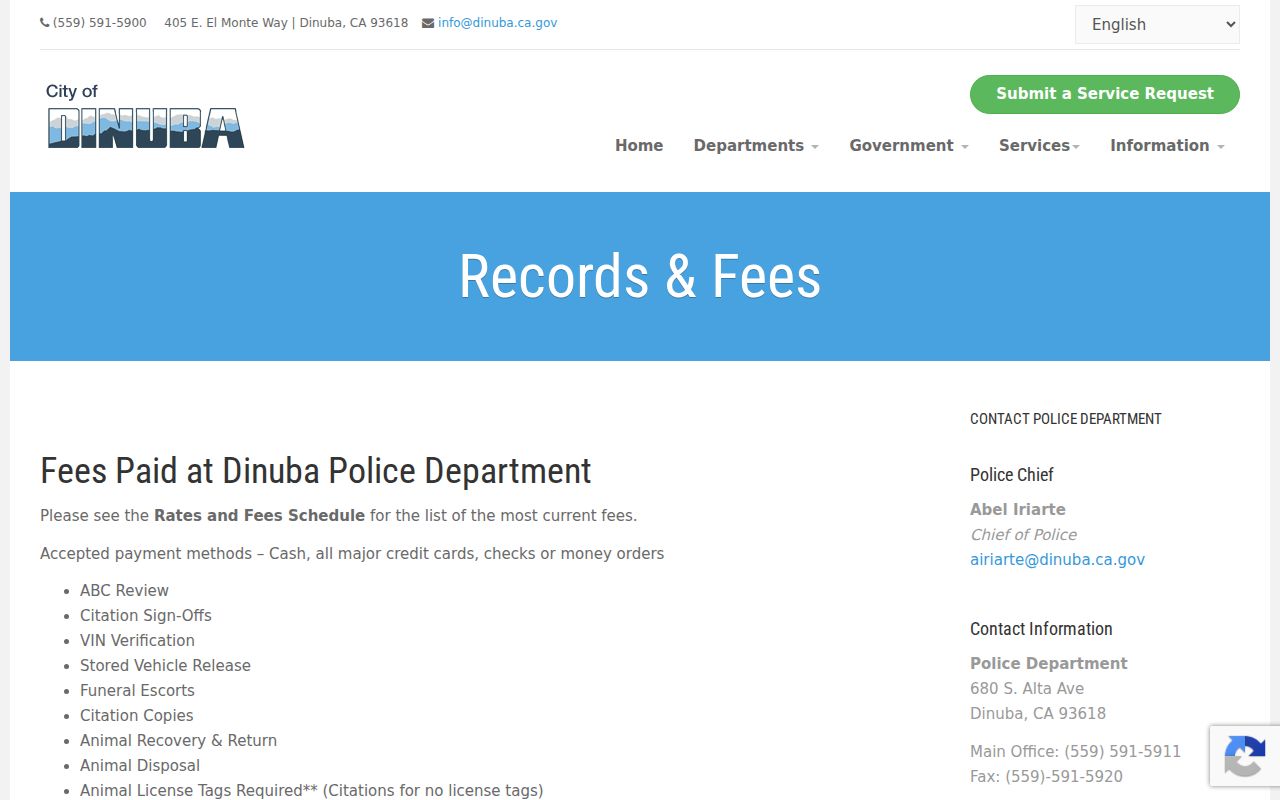Image resolution: width=1280 pixels, height=800 pixels.
Task: Click the phone number (559) 591-5900
Action: 100,23
